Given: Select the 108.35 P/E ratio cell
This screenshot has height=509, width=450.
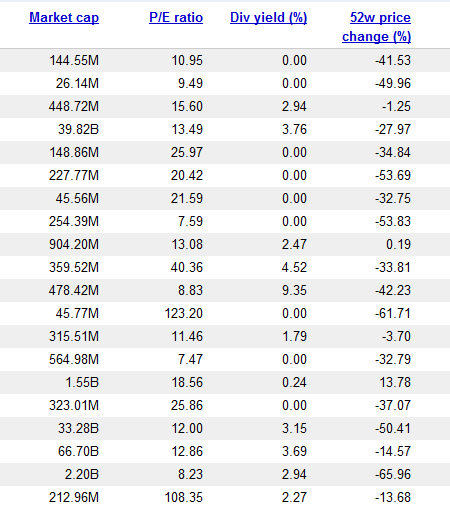Looking at the screenshot, I should (184, 497).
